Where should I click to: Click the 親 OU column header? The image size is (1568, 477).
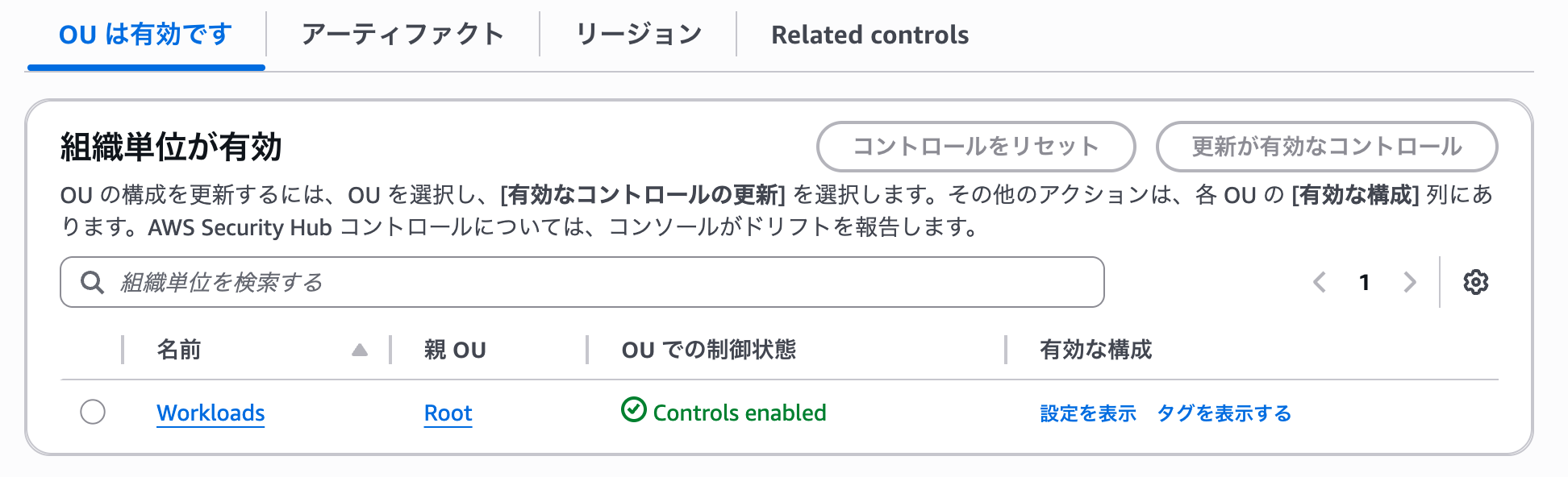click(x=454, y=350)
